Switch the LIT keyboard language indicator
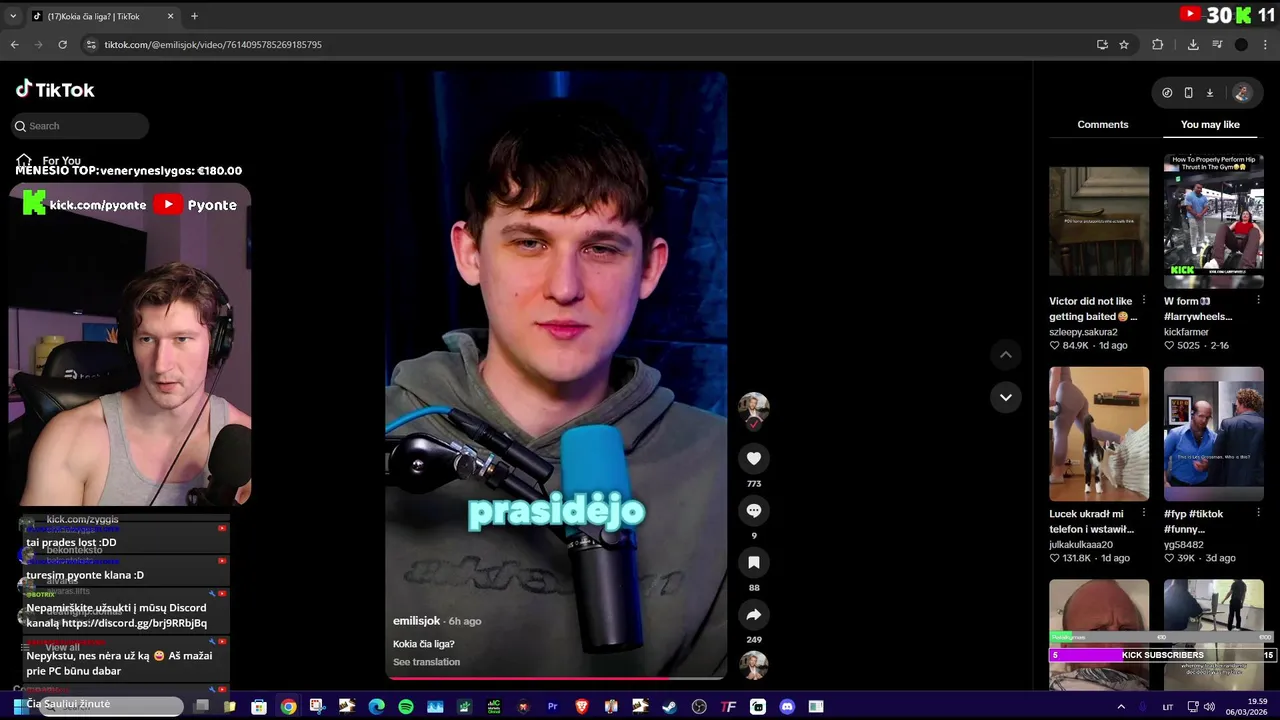This screenshot has width=1280, height=720. click(1168, 707)
